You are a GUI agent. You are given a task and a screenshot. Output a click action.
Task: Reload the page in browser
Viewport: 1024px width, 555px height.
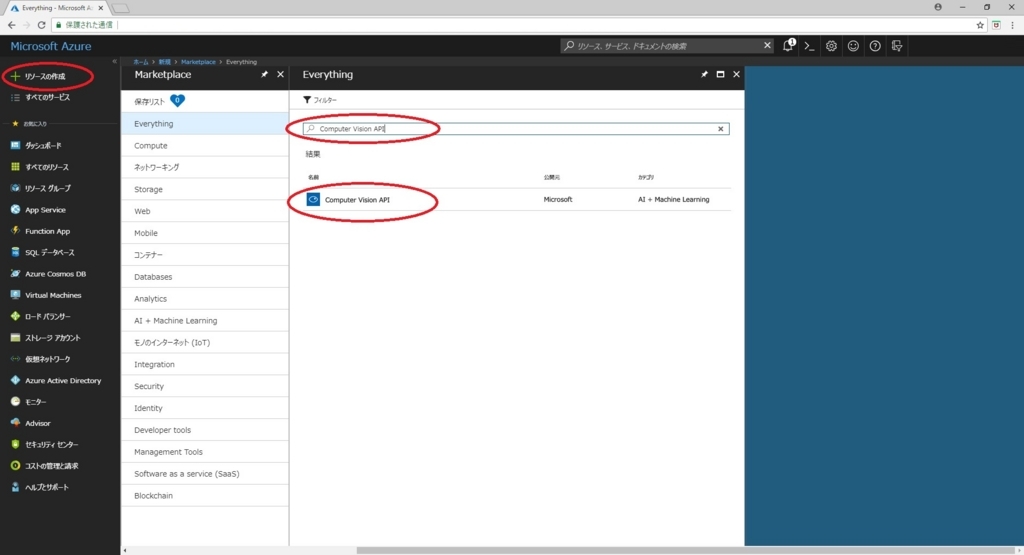[x=41, y=25]
